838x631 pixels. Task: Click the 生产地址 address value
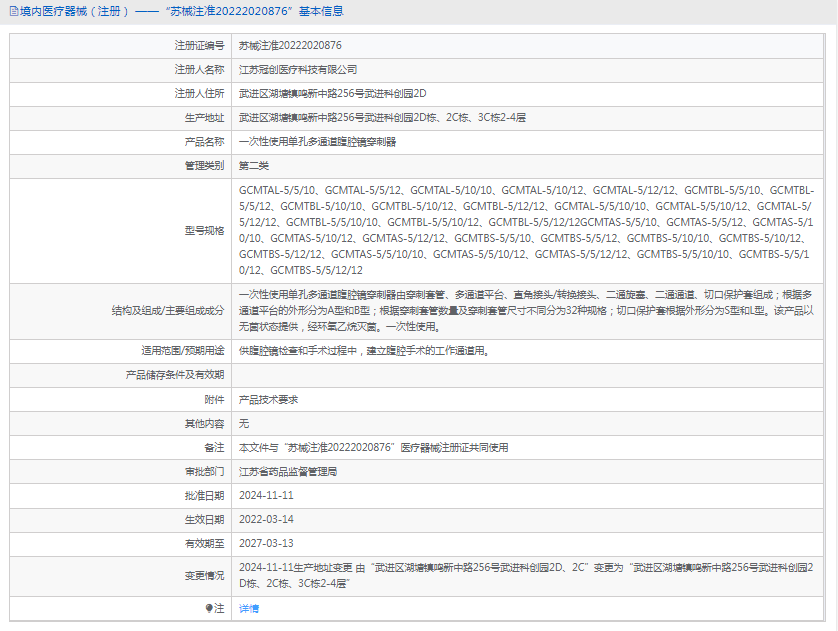382,118
